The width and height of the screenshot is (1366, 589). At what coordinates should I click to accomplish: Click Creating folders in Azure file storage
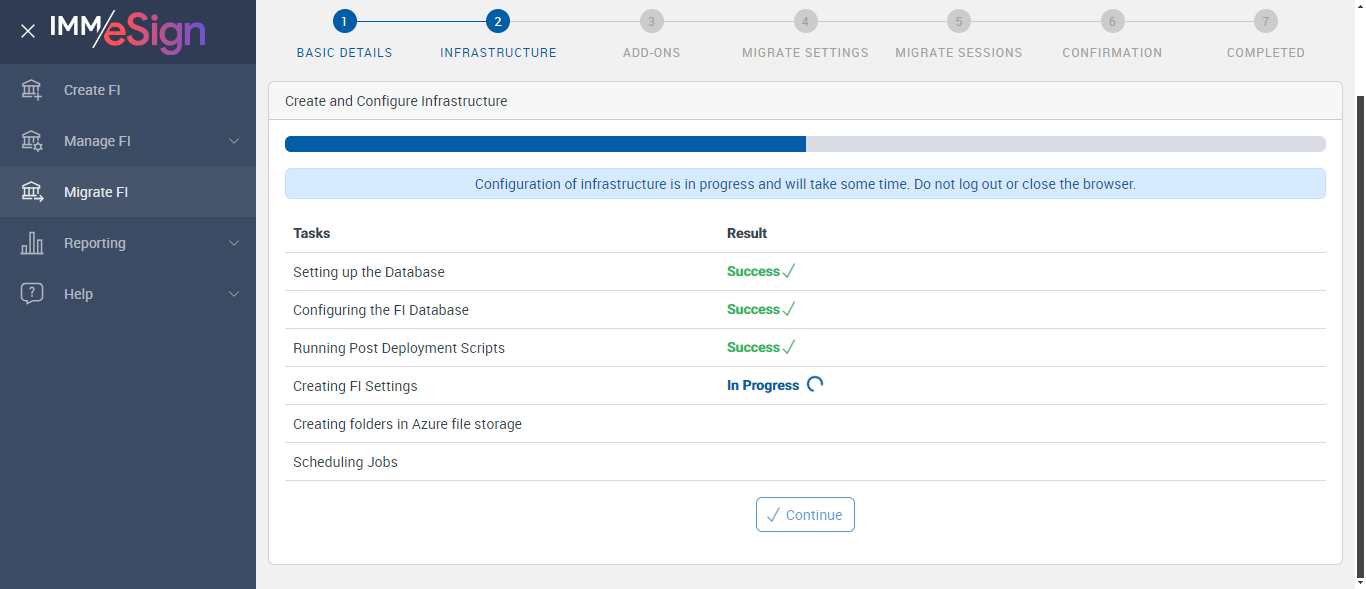(407, 424)
